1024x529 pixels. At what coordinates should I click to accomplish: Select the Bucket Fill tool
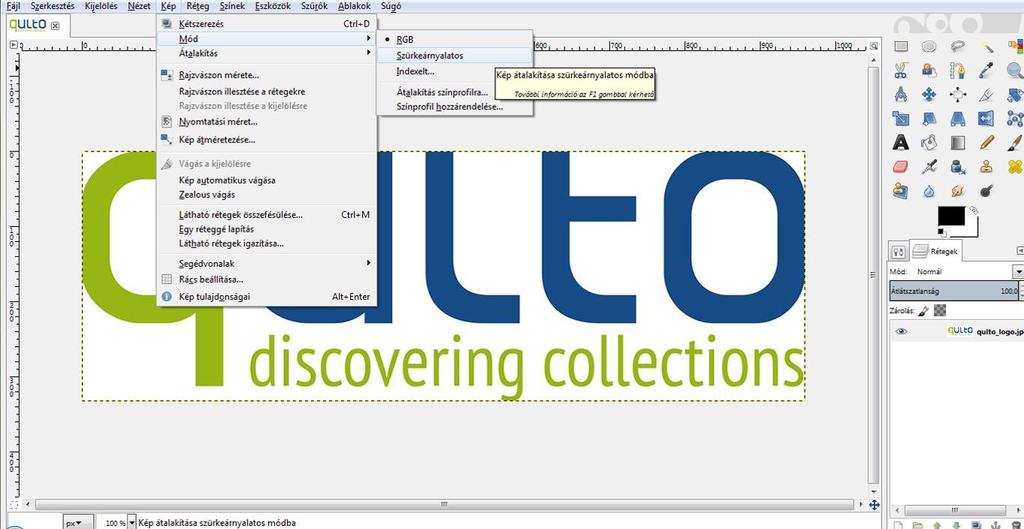(929, 142)
